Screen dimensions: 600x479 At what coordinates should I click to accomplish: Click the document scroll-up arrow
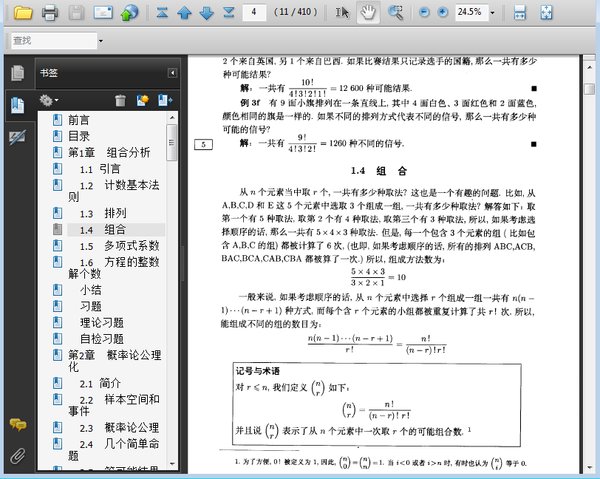coord(590,67)
